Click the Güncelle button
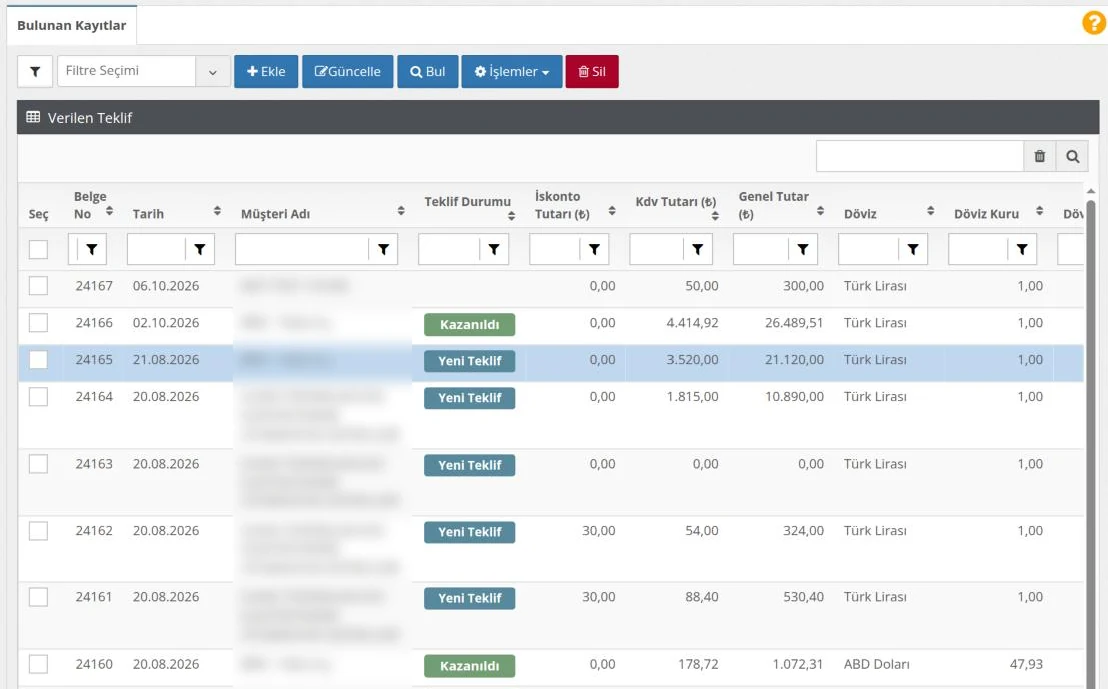Image resolution: width=1108 pixels, height=689 pixels. [347, 71]
